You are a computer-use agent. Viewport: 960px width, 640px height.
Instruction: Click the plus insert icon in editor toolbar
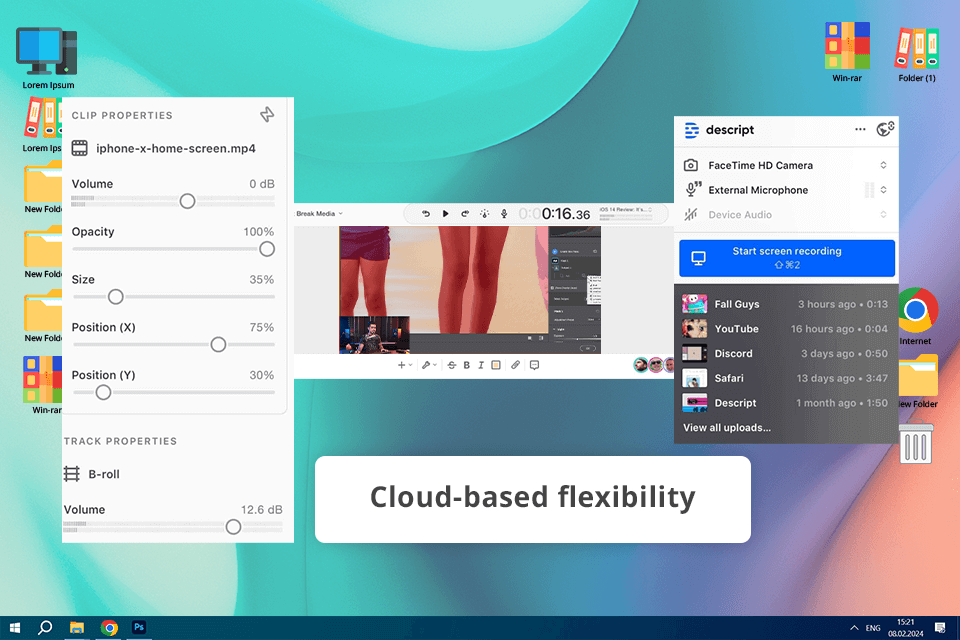point(401,365)
